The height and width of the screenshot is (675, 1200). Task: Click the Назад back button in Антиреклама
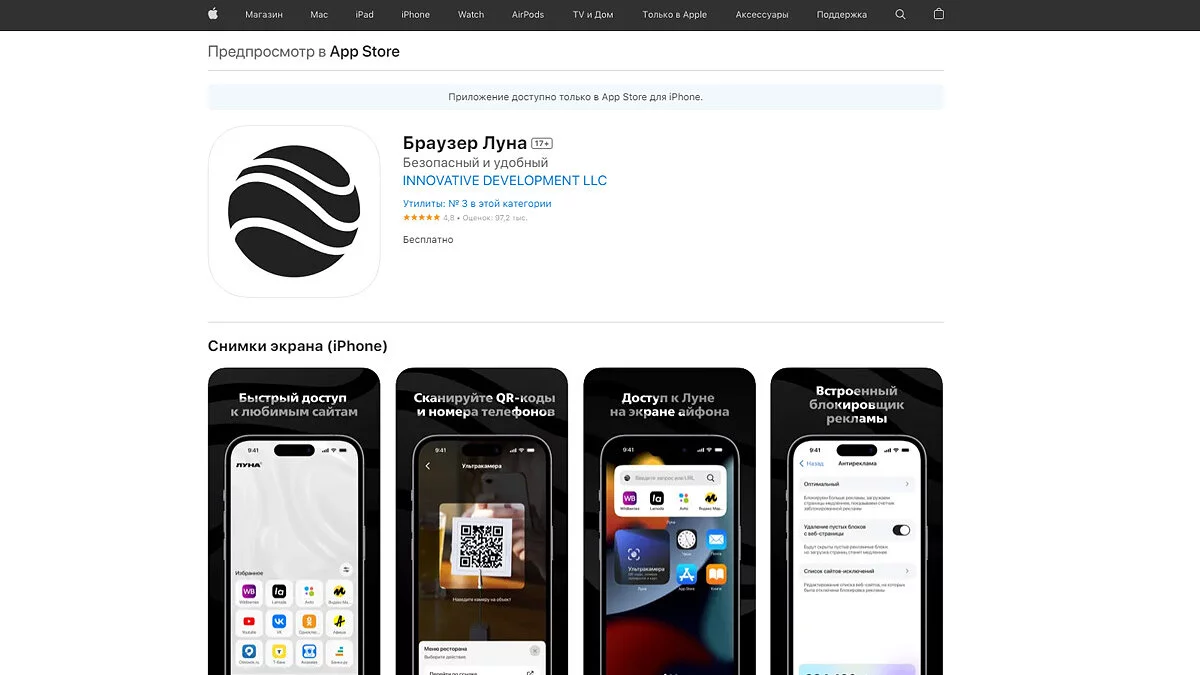point(812,464)
